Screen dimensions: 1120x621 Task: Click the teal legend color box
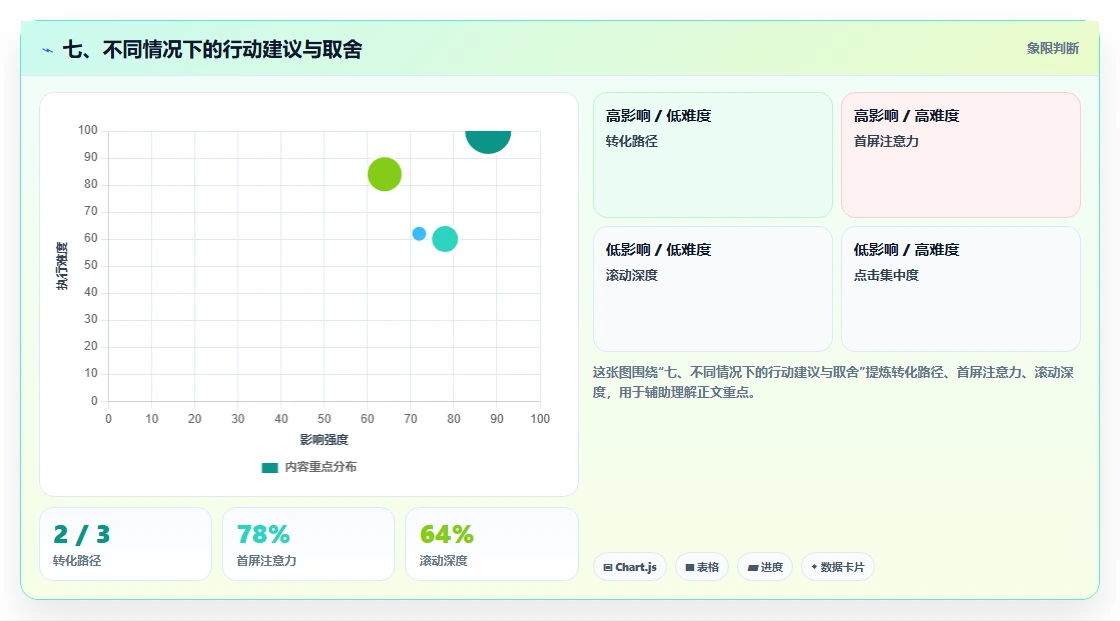click(269, 468)
